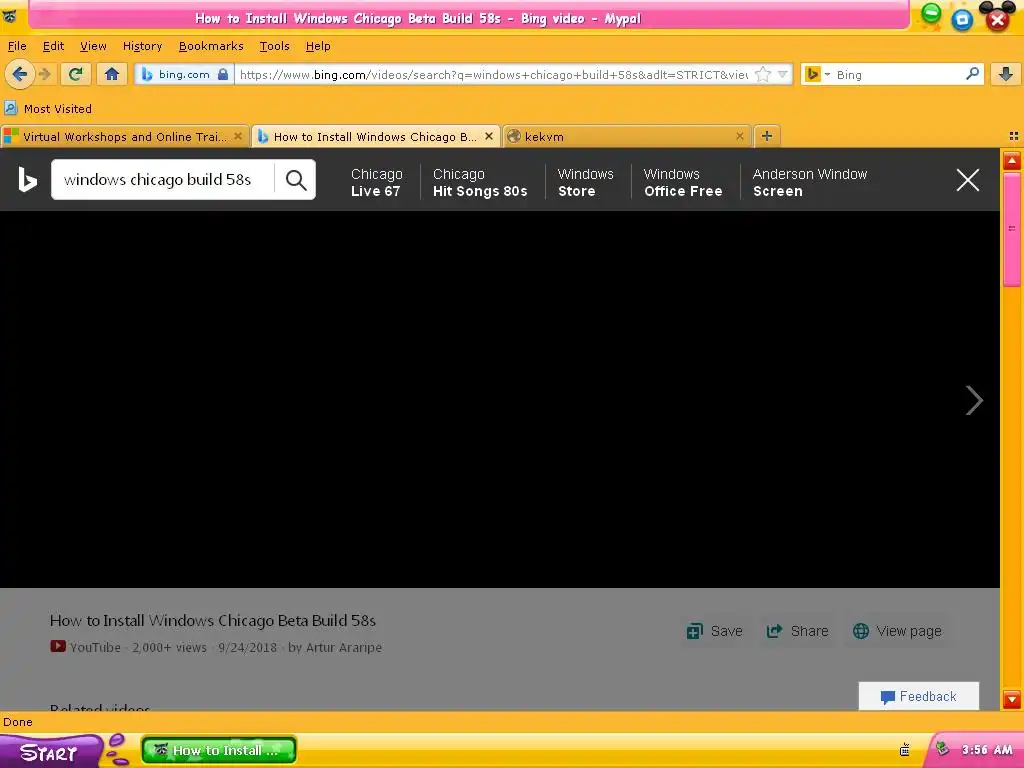Viewport: 1024px width, 768px height.
Task: Open the downloads arrow button
Action: tap(1006, 74)
